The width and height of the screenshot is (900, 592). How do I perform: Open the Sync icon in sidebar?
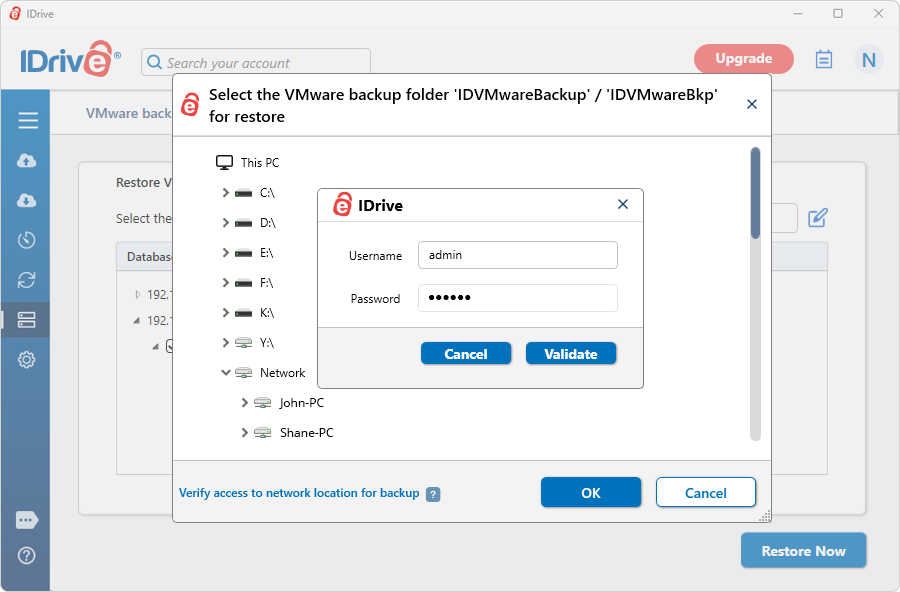click(26, 280)
